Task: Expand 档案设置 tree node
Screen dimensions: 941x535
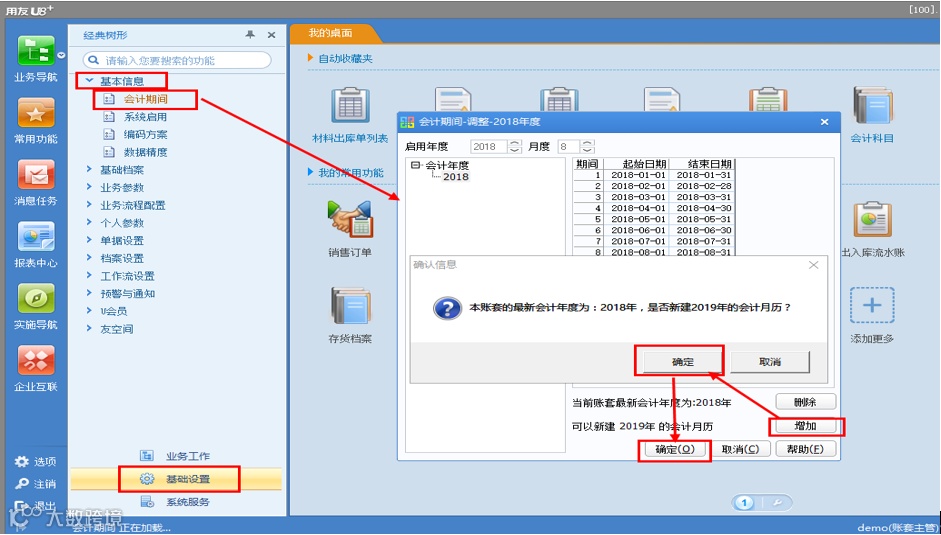Action: [89, 258]
